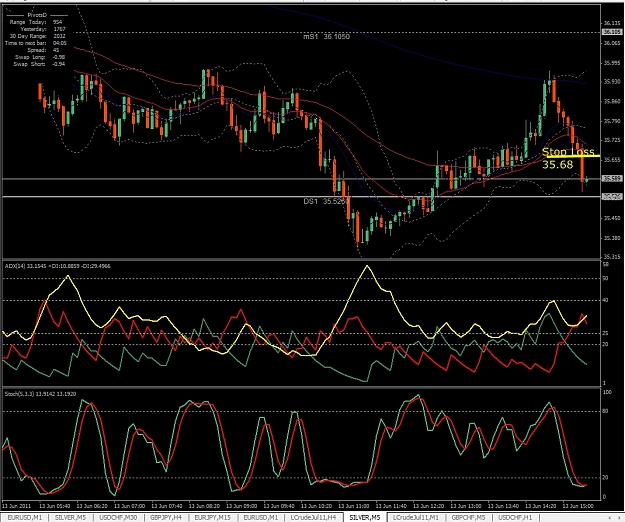This screenshot has height=522, width=625.
Task: Open the LCrudeJul11,H4 chart tab
Action: (313, 517)
